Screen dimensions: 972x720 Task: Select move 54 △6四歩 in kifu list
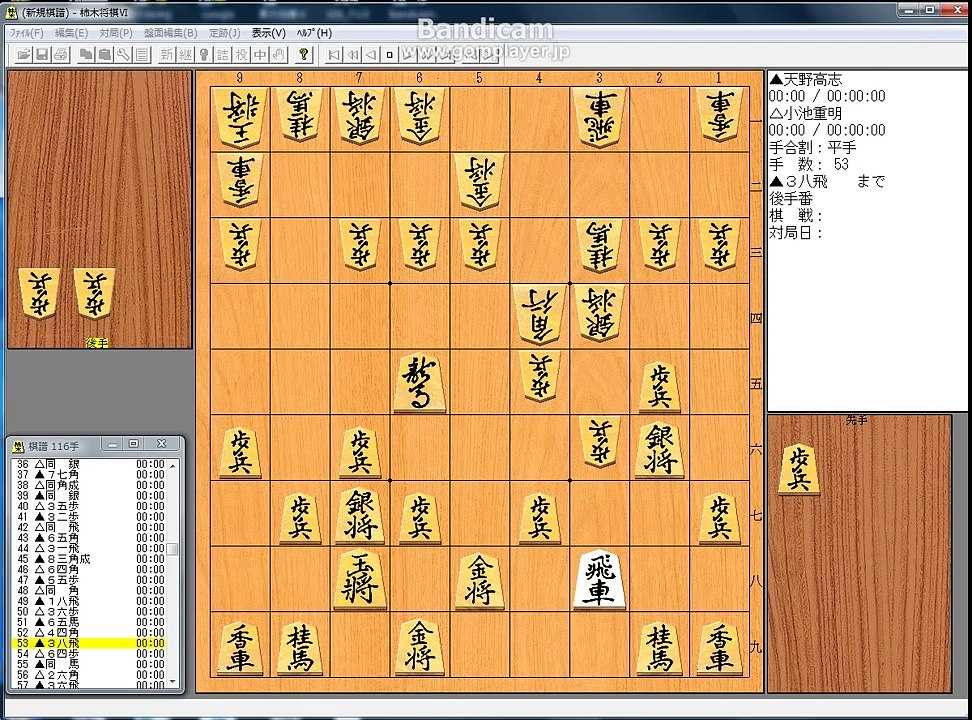pos(90,654)
